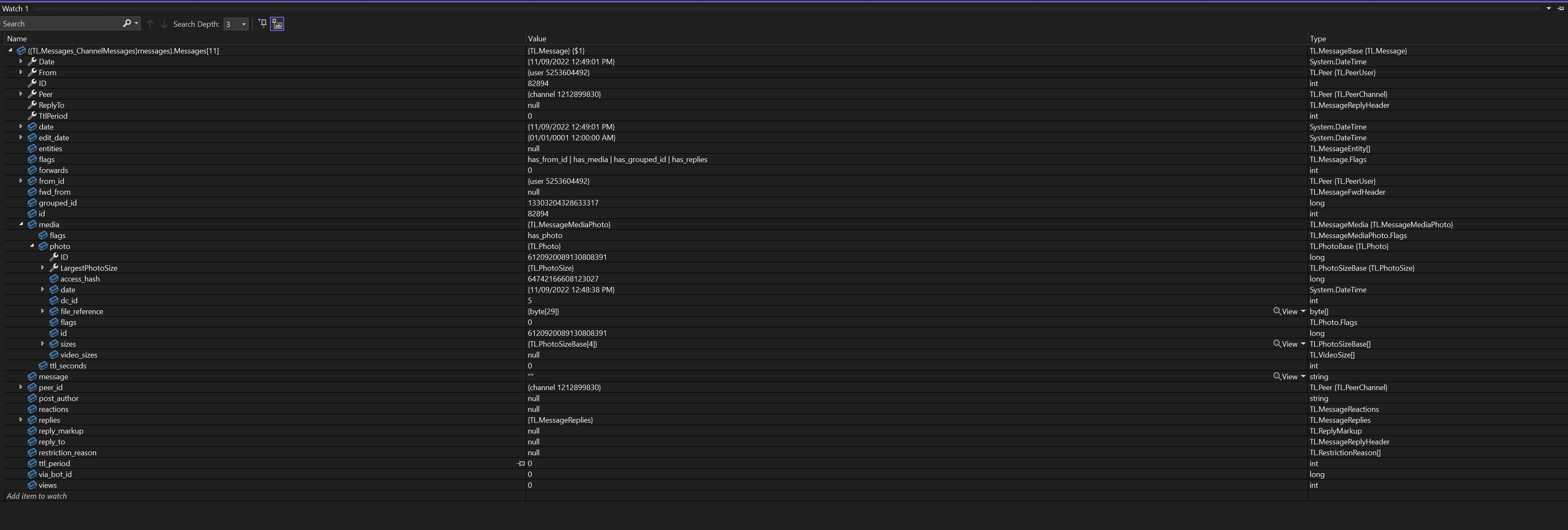This screenshot has height=530, width=1568.
Task: Click the View magnifier icon on message row
Action: coord(1277,377)
